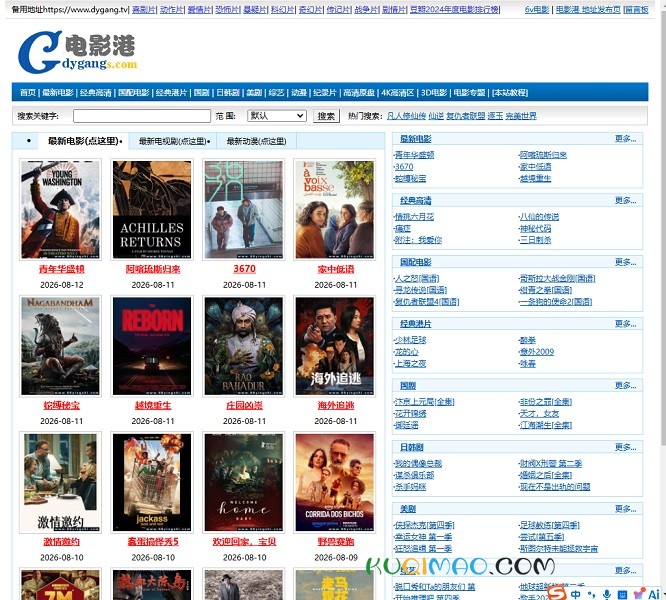
Task: Click the 搜索 search button
Action: [326, 116]
